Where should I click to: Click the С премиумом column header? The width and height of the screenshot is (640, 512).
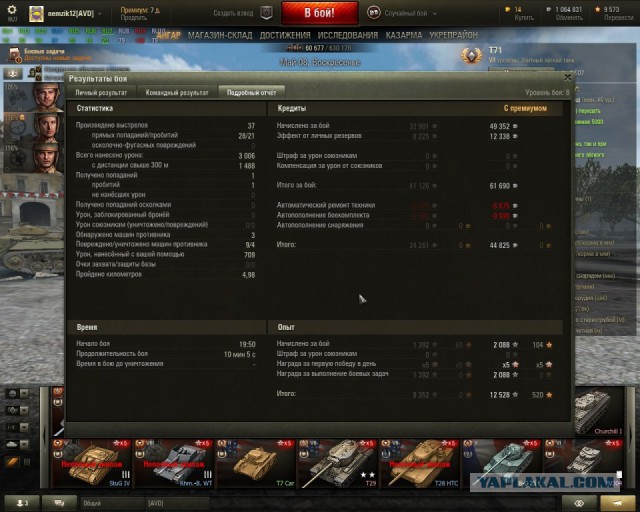click(x=525, y=109)
